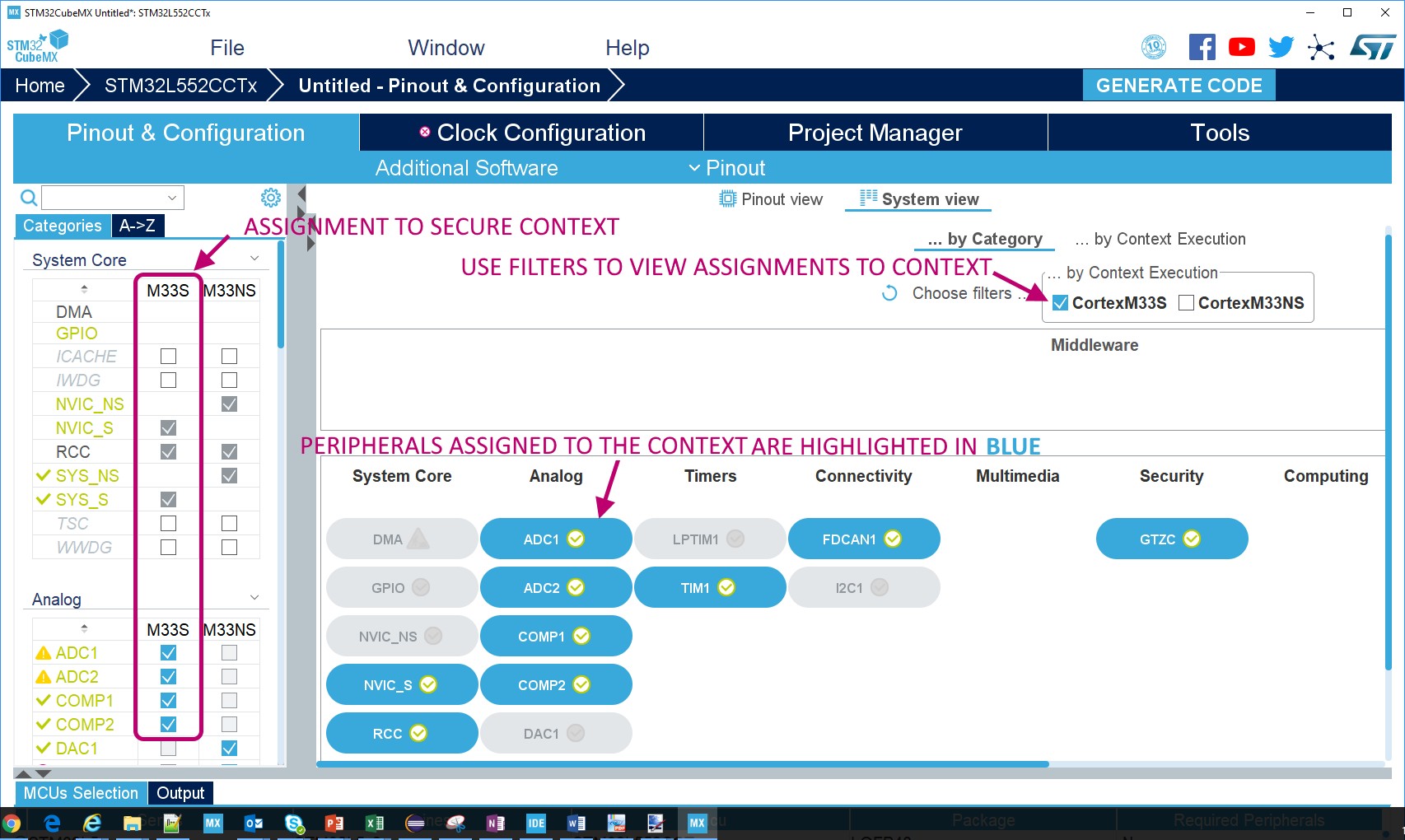
Task: Open the FDCAN1 connectivity peripheral button
Action: coord(863,539)
